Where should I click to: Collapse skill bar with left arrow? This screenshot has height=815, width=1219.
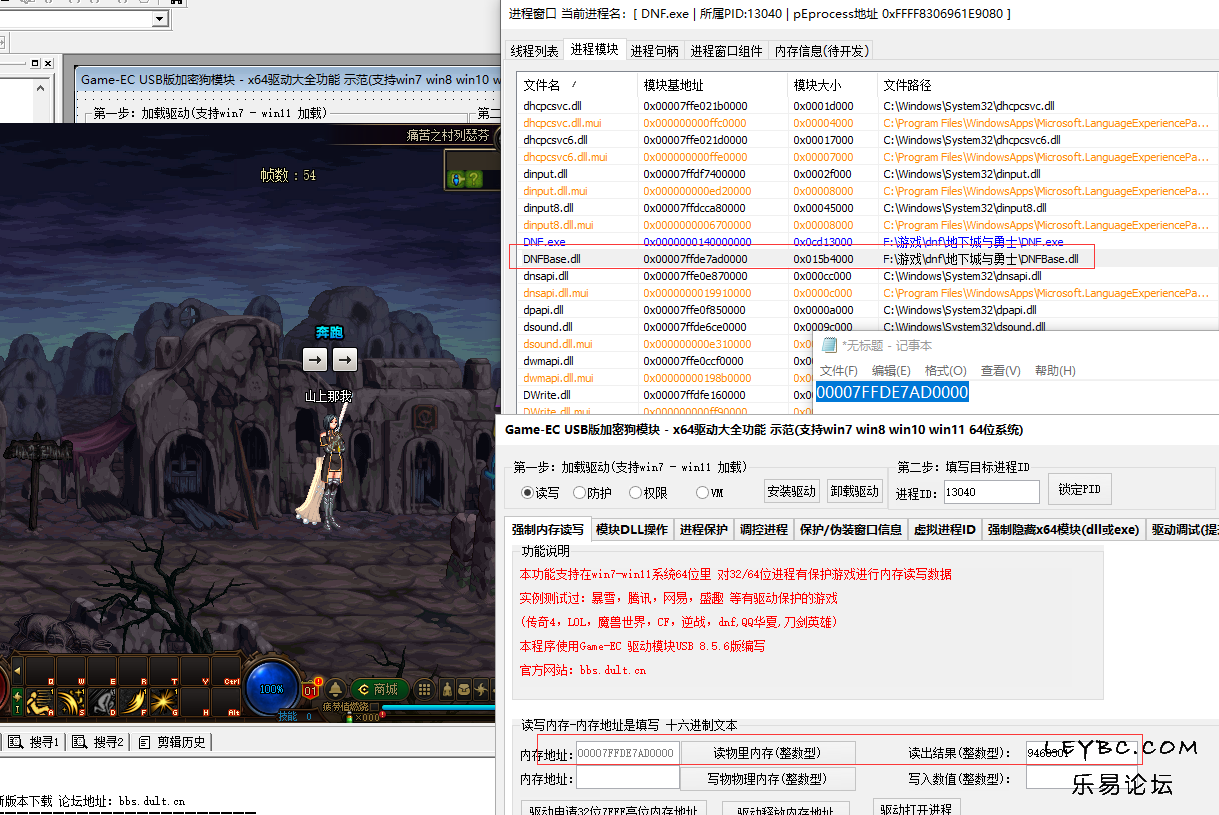pos(17,671)
